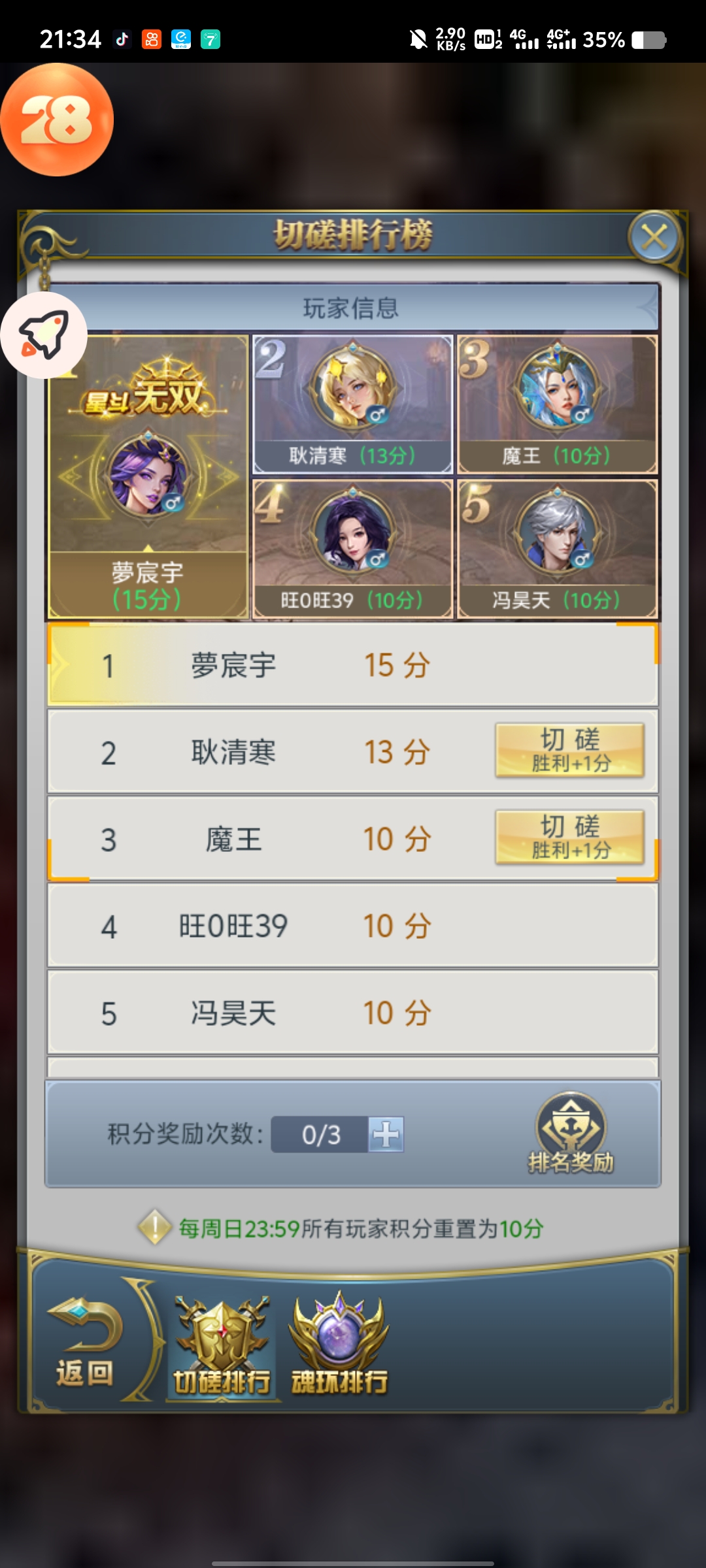Challenge 魔王 via 切磋 button
The height and width of the screenshot is (1568, 706).
point(570,837)
